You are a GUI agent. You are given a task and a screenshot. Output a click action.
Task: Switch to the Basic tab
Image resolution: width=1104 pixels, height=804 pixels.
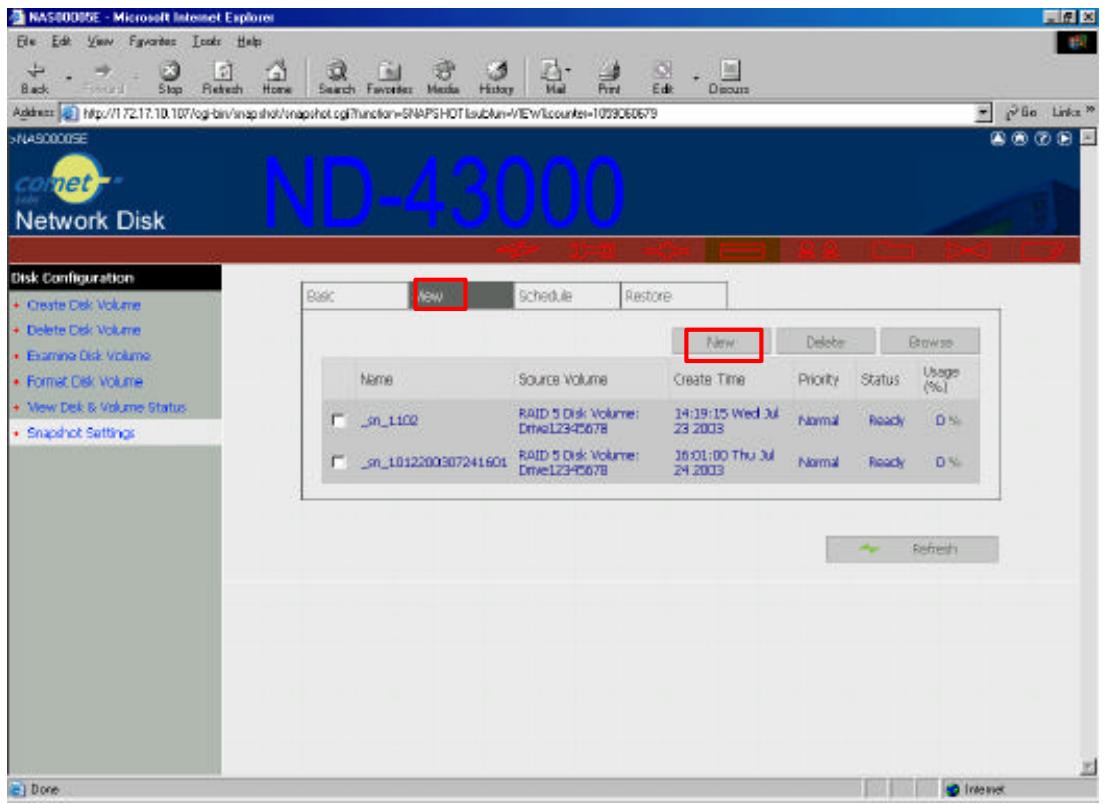356,296
